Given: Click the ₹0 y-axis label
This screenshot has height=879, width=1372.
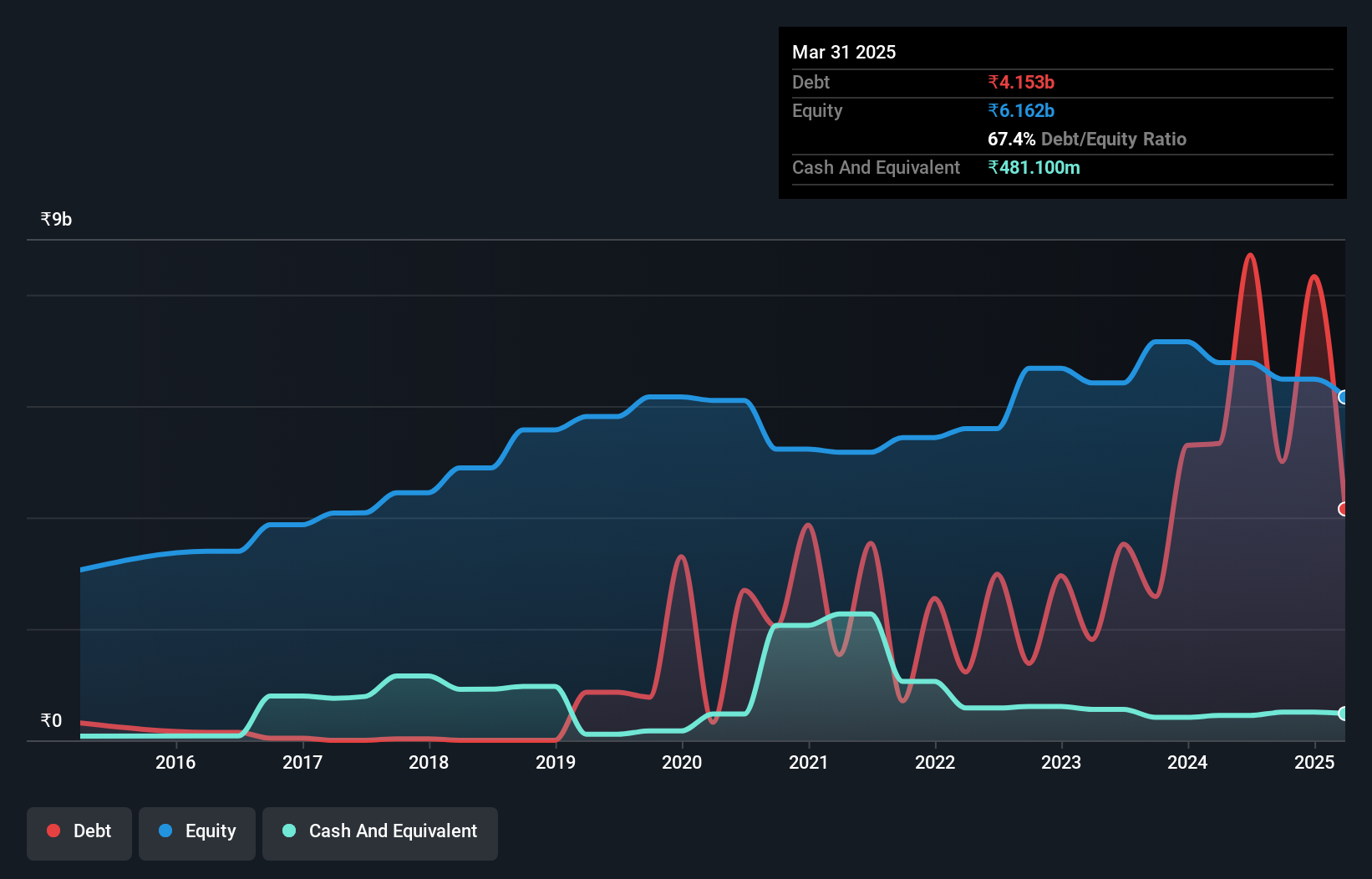Looking at the screenshot, I should coord(51,720).
